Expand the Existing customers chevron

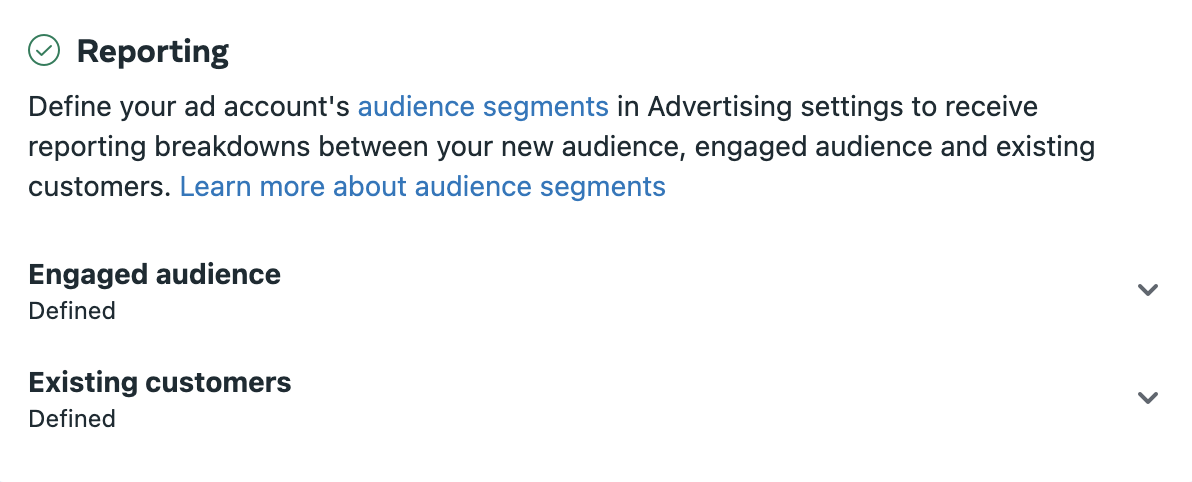(1147, 398)
